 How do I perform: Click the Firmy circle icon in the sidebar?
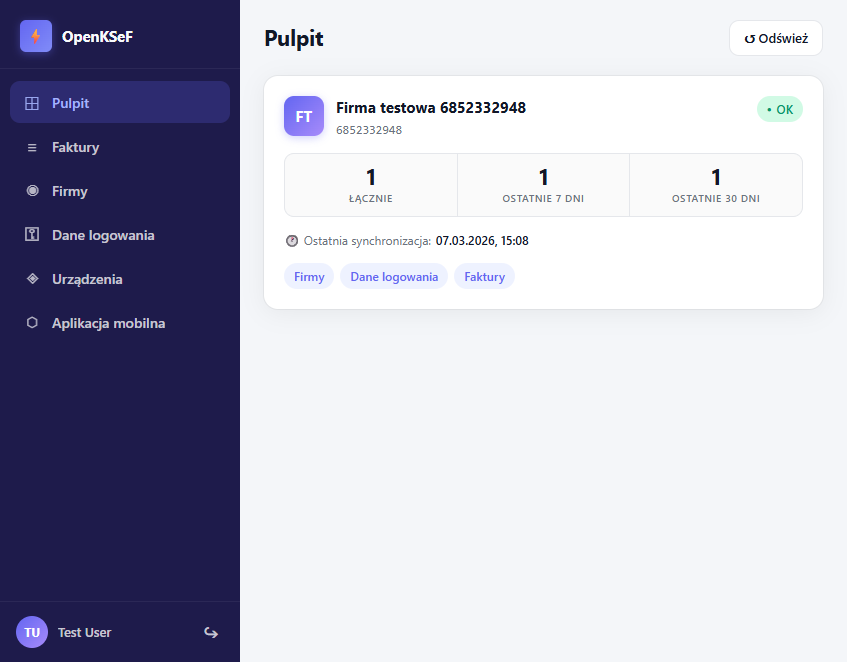(30, 191)
